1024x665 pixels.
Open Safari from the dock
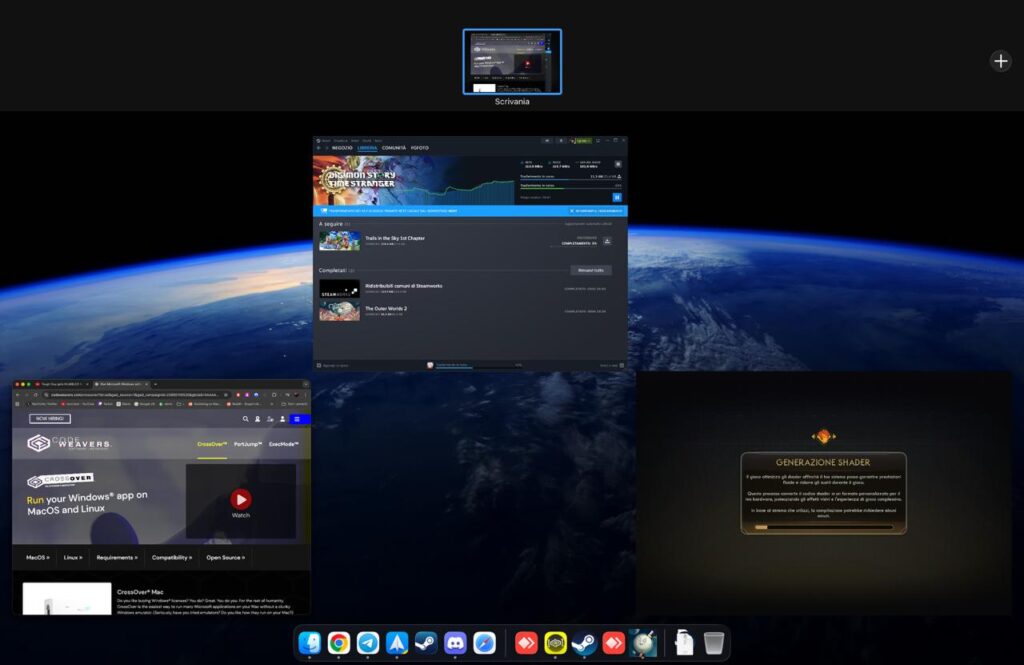[484, 643]
